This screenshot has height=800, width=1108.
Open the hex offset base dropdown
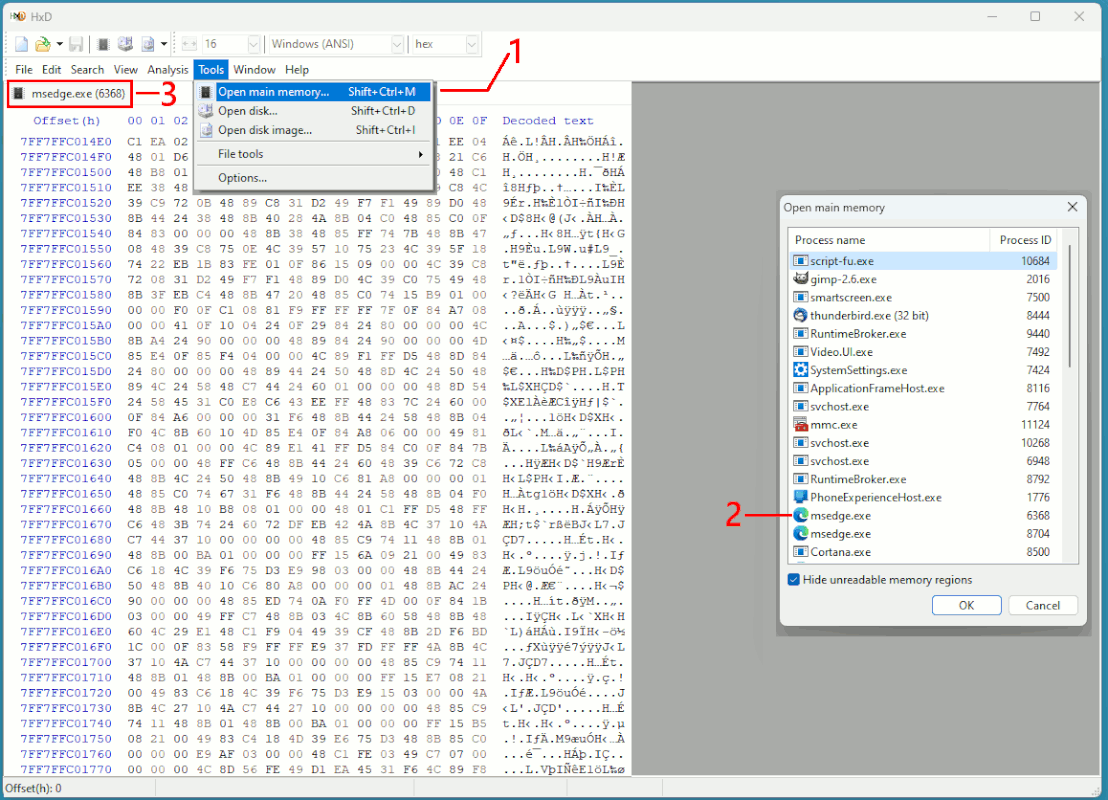tap(472, 44)
